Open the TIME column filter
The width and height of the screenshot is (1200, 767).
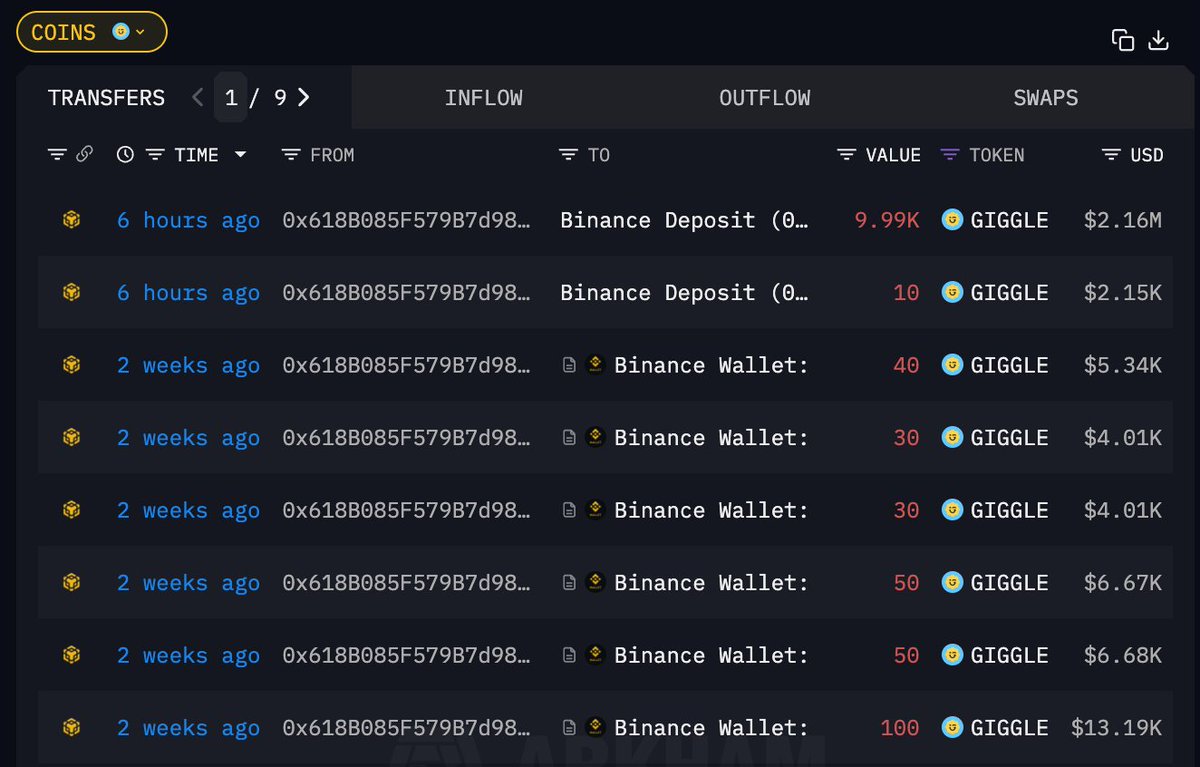point(155,155)
